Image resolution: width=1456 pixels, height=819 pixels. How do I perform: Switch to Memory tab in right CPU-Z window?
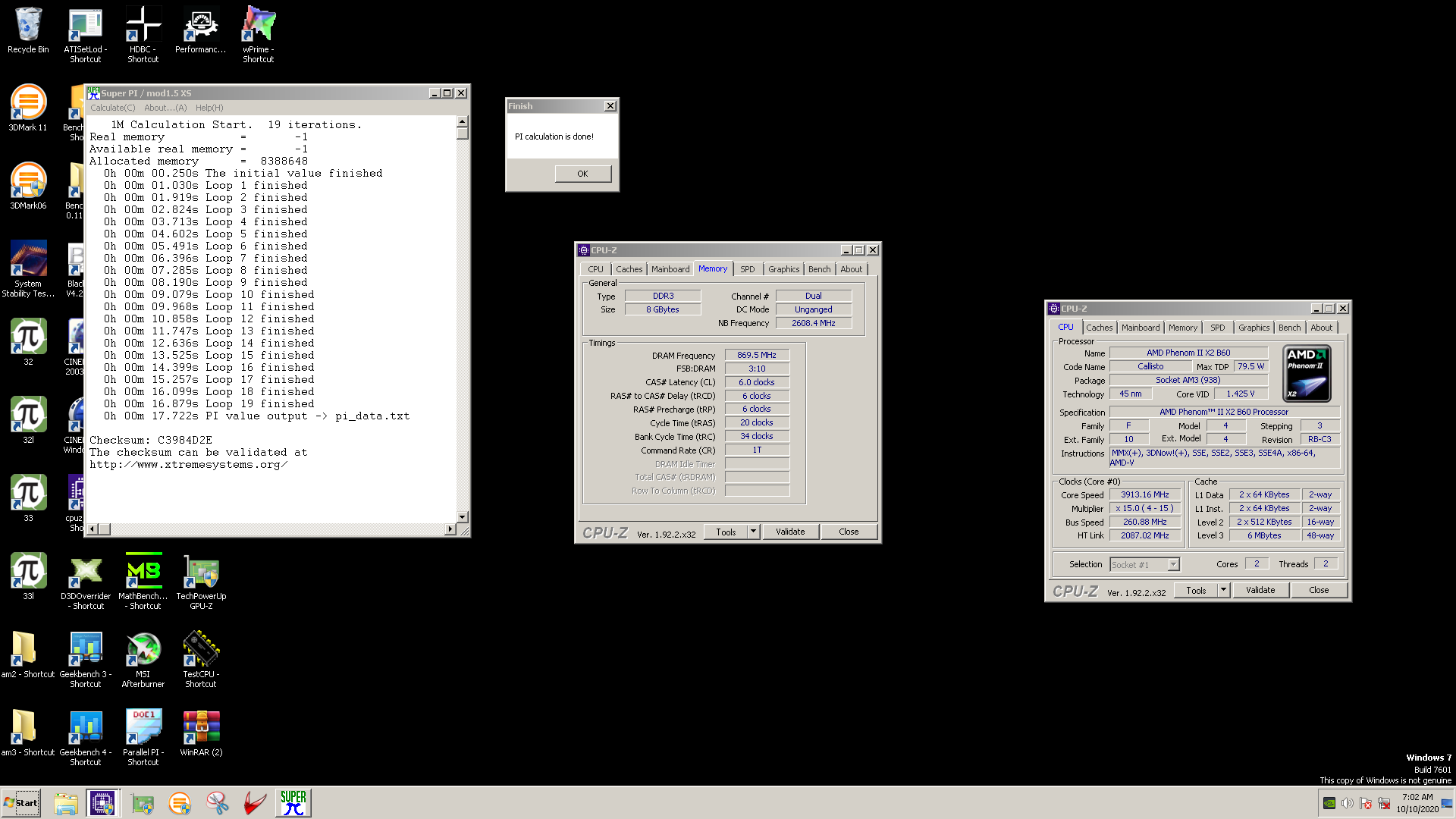[x=1182, y=328]
